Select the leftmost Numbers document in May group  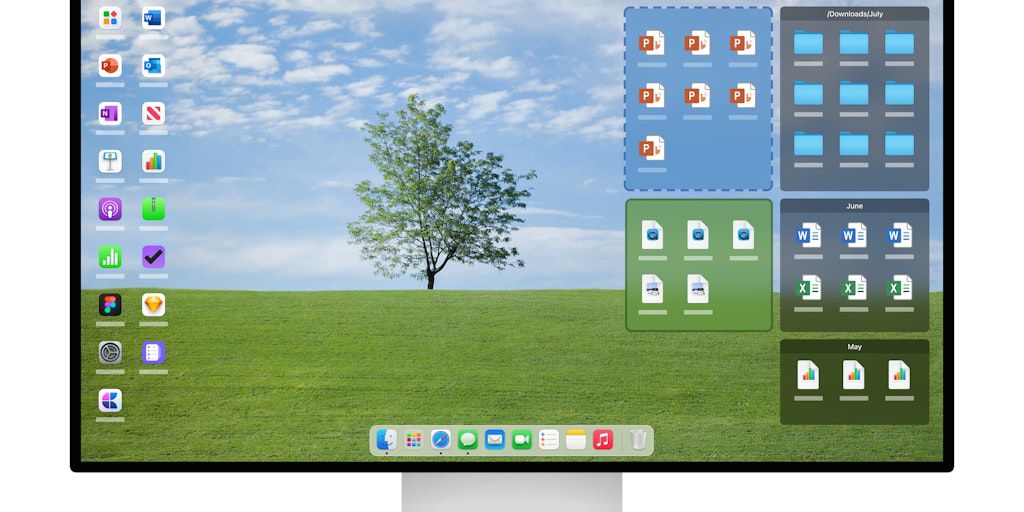808,375
